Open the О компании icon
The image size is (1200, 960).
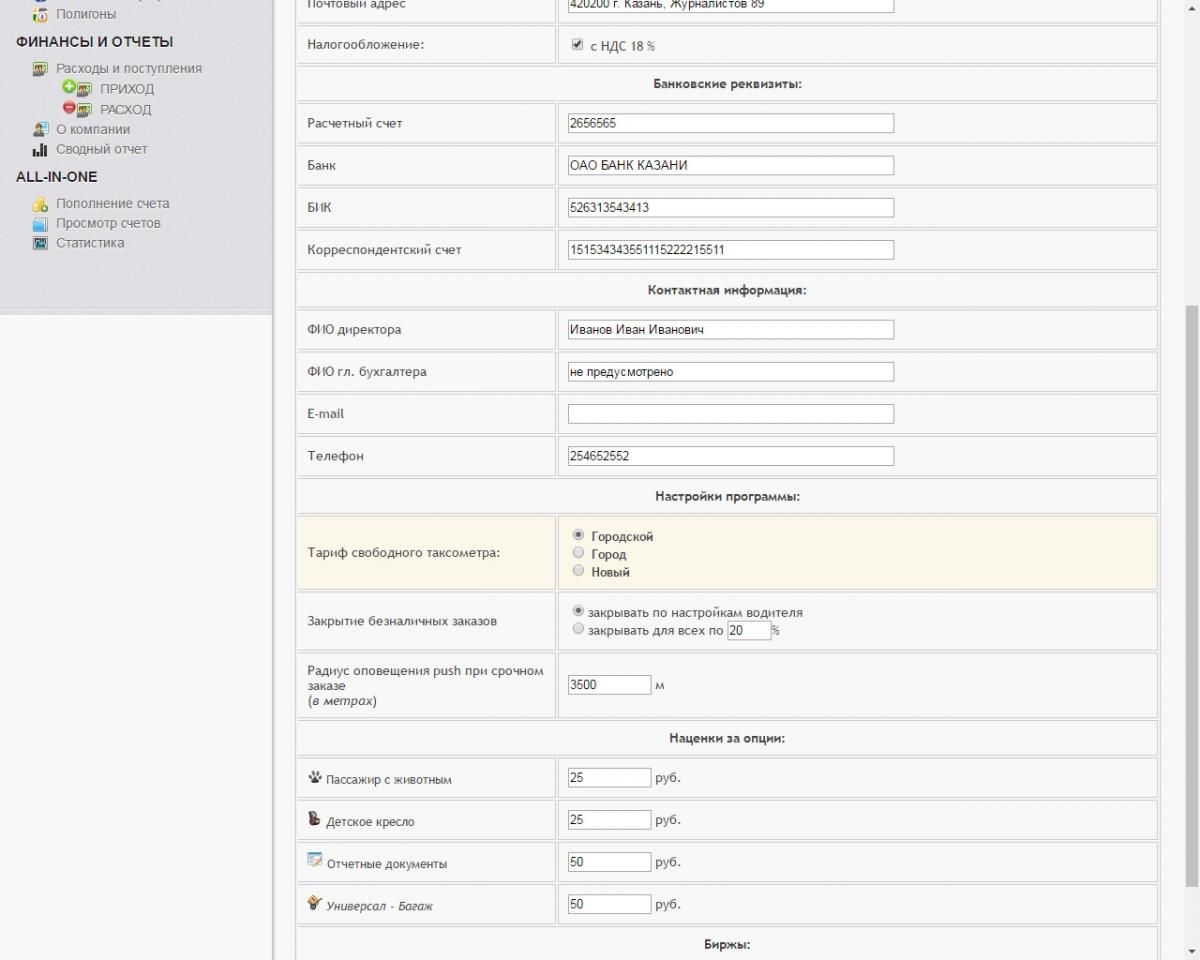point(40,129)
